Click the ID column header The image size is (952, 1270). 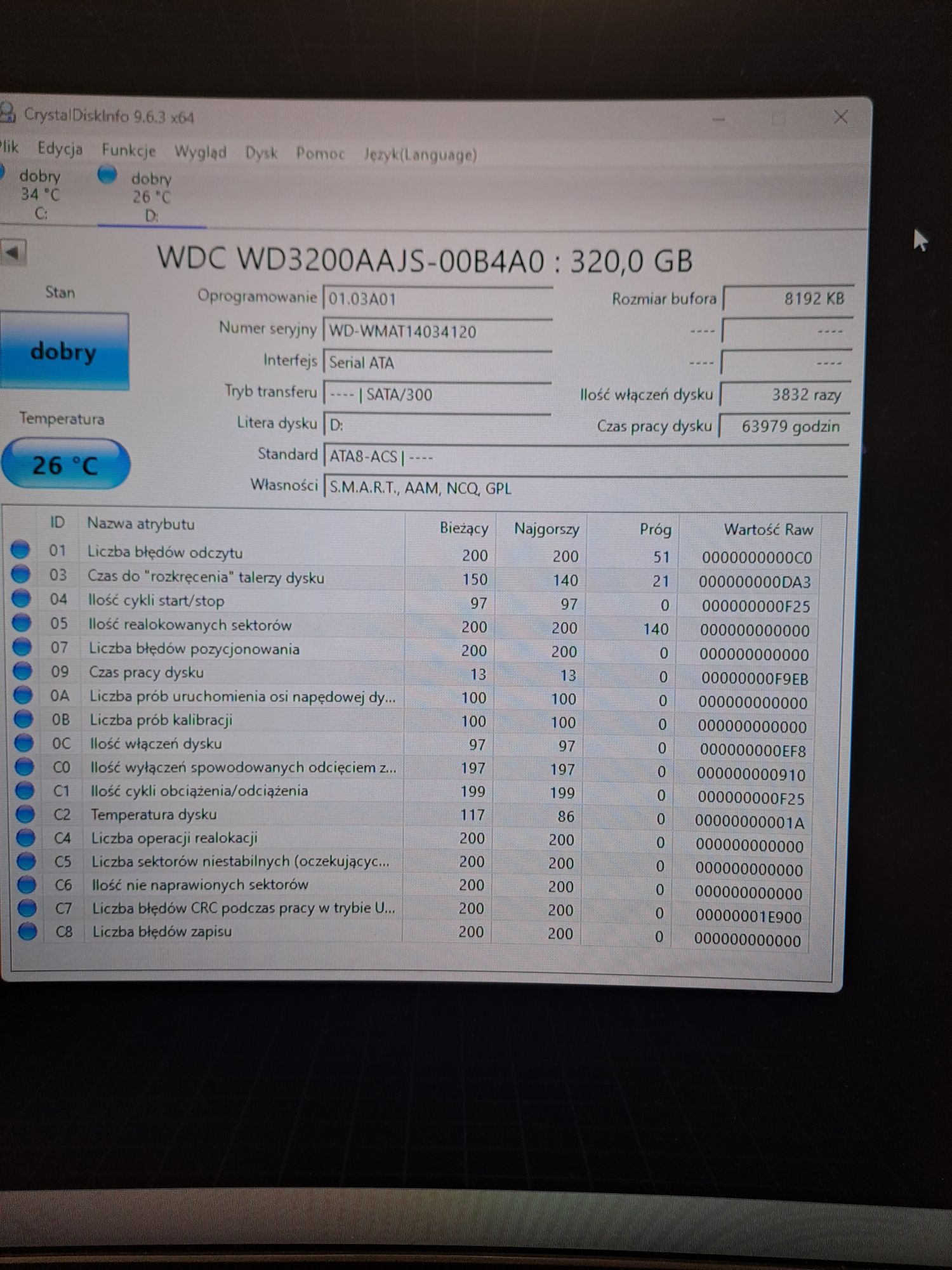57,523
